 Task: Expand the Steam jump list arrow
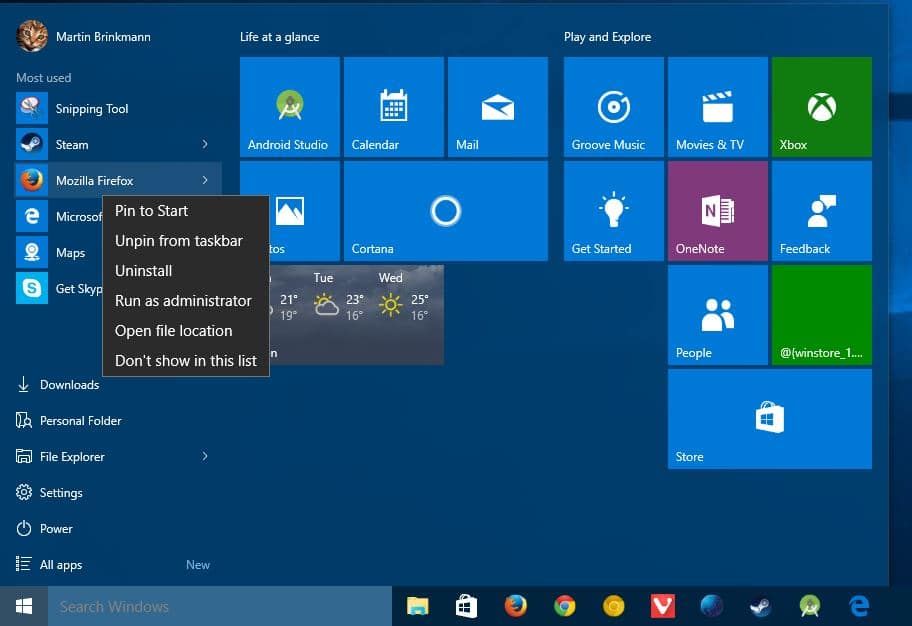coord(205,144)
